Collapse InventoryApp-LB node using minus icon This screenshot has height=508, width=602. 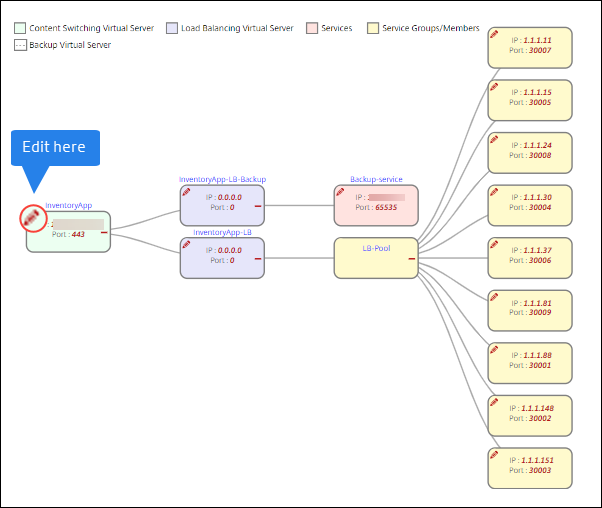[258, 259]
